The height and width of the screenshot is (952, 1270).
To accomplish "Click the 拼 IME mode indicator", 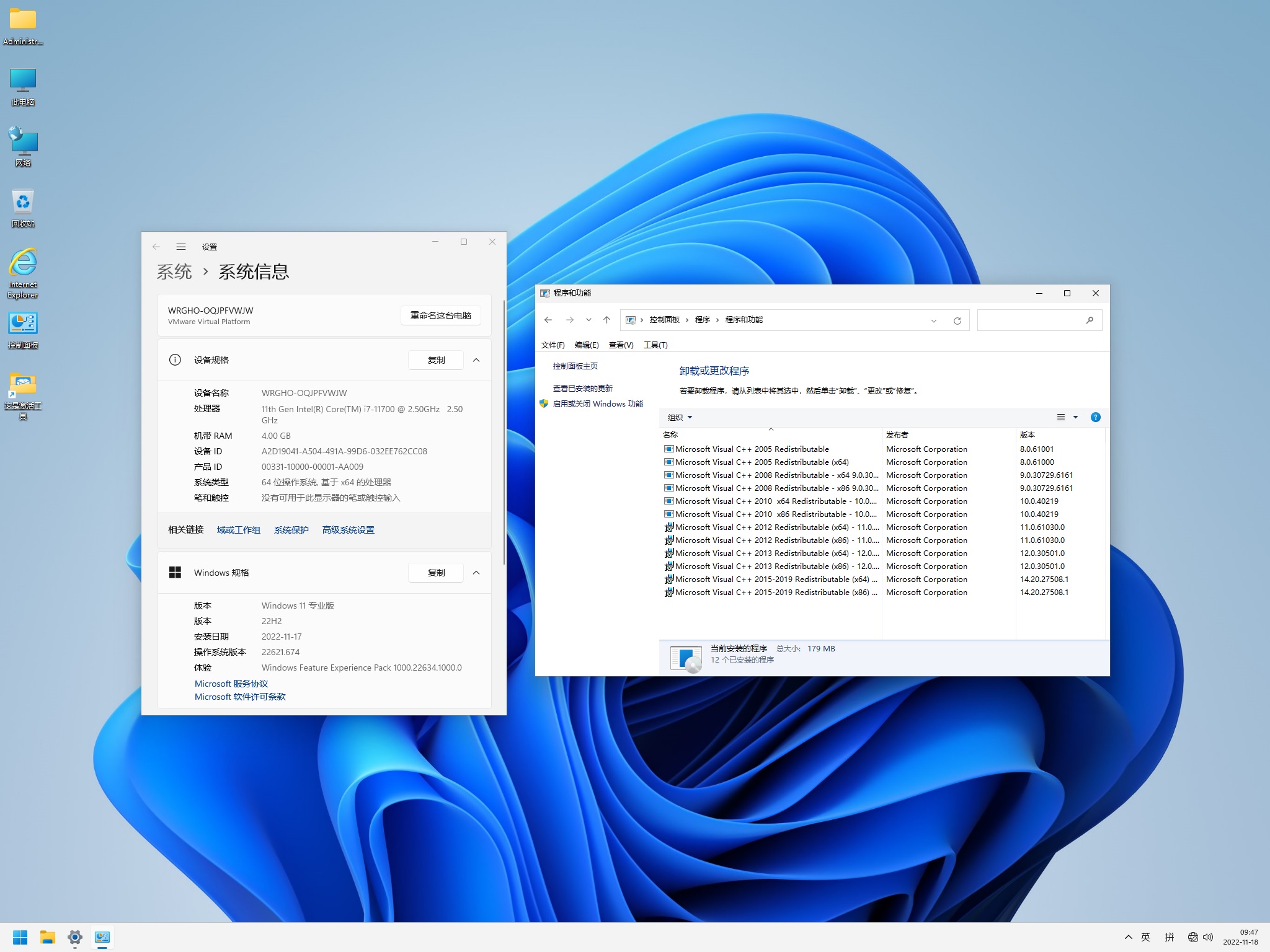I will click(1170, 937).
